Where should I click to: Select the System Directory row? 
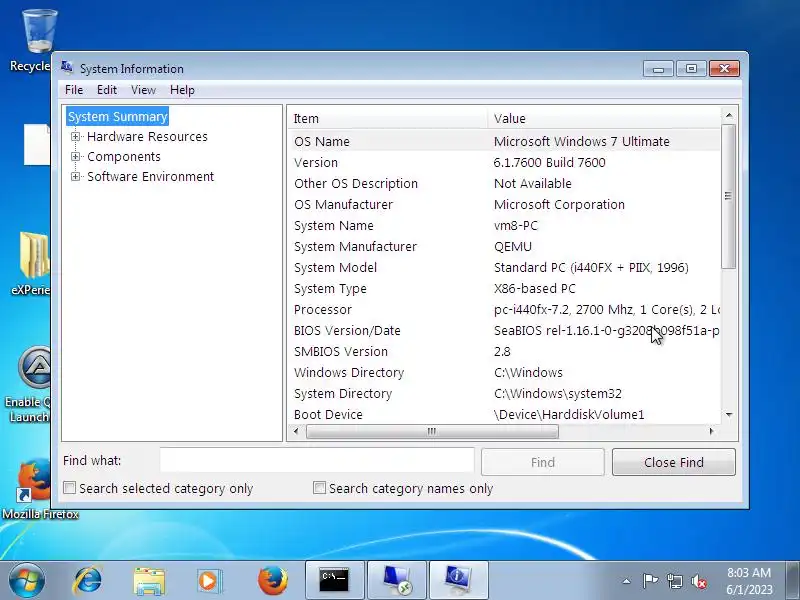(x=504, y=393)
